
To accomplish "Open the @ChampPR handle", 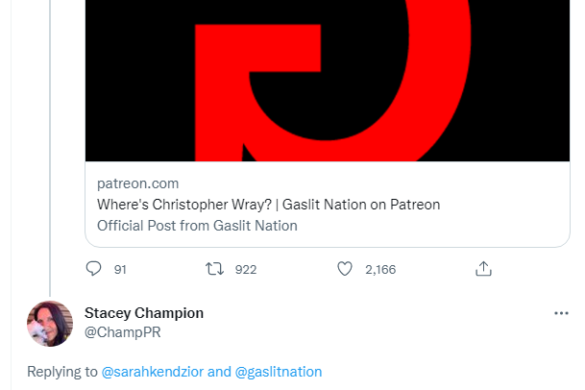I will tap(123, 332).
